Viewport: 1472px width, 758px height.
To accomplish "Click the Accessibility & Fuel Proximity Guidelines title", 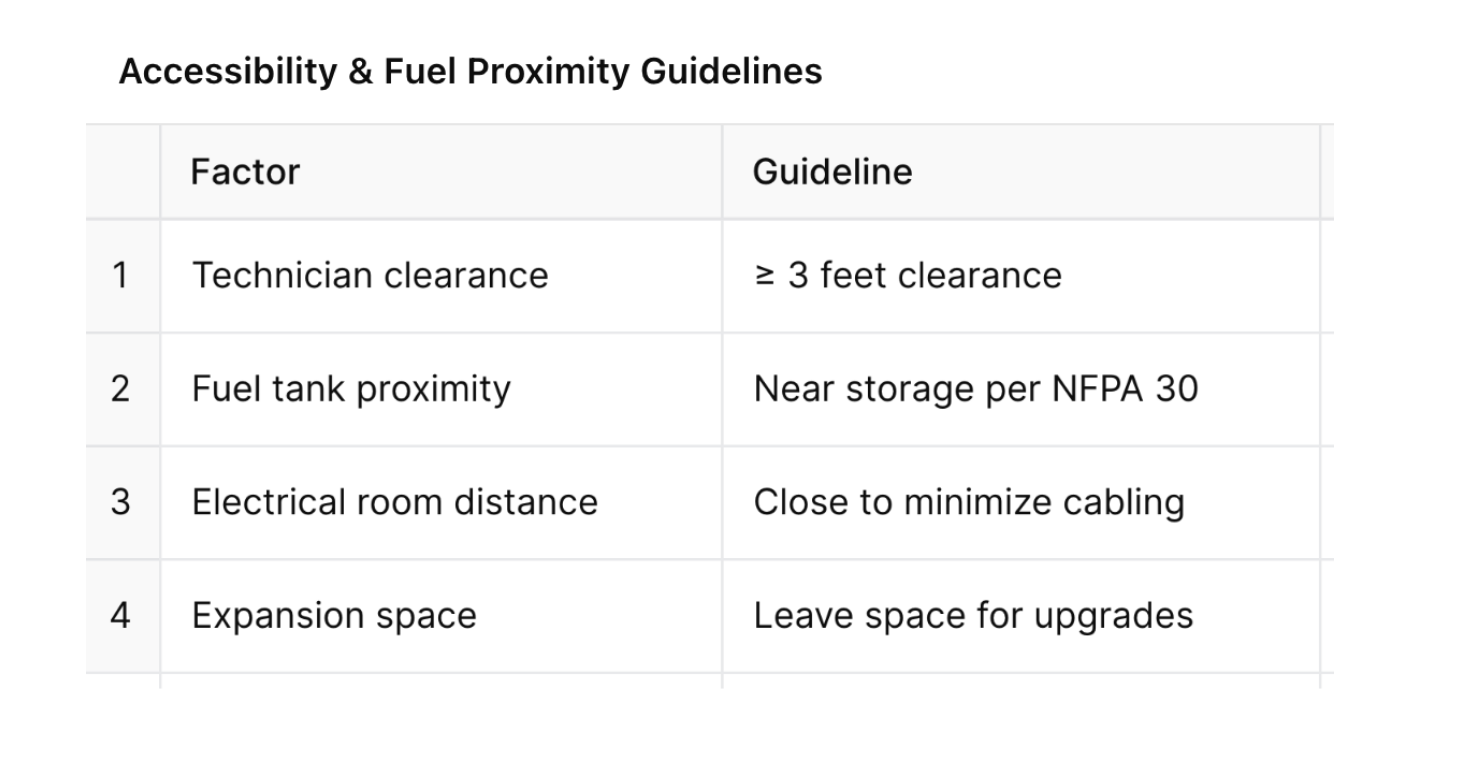I will pyautogui.click(x=470, y=72).
